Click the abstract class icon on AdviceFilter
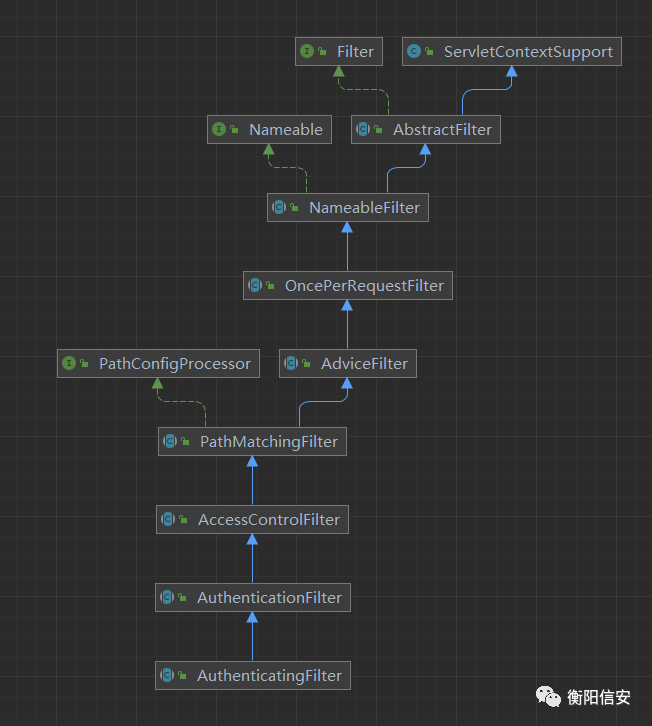652x726 pixels. [291, 364]
